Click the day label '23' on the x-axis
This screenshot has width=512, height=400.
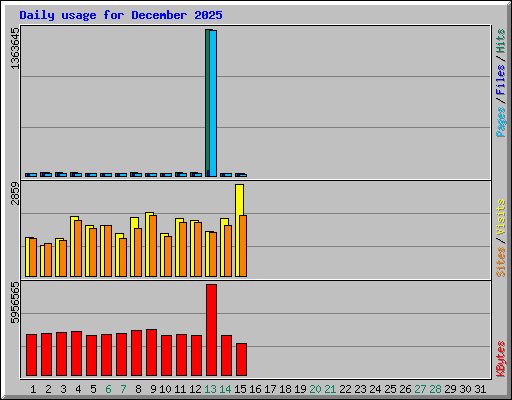[360, 389]
